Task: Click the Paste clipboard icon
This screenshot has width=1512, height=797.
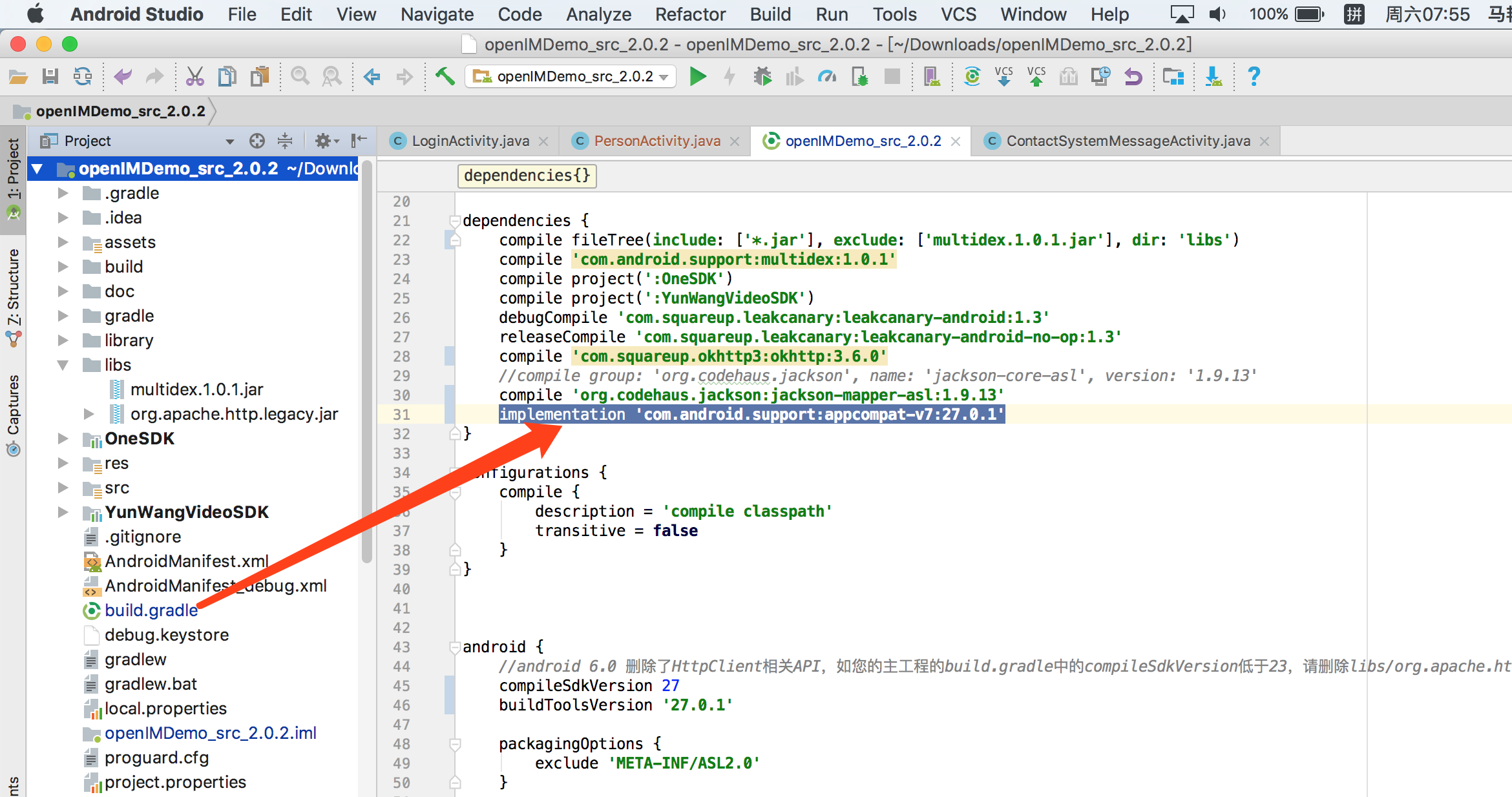Action: coord(260,77)
